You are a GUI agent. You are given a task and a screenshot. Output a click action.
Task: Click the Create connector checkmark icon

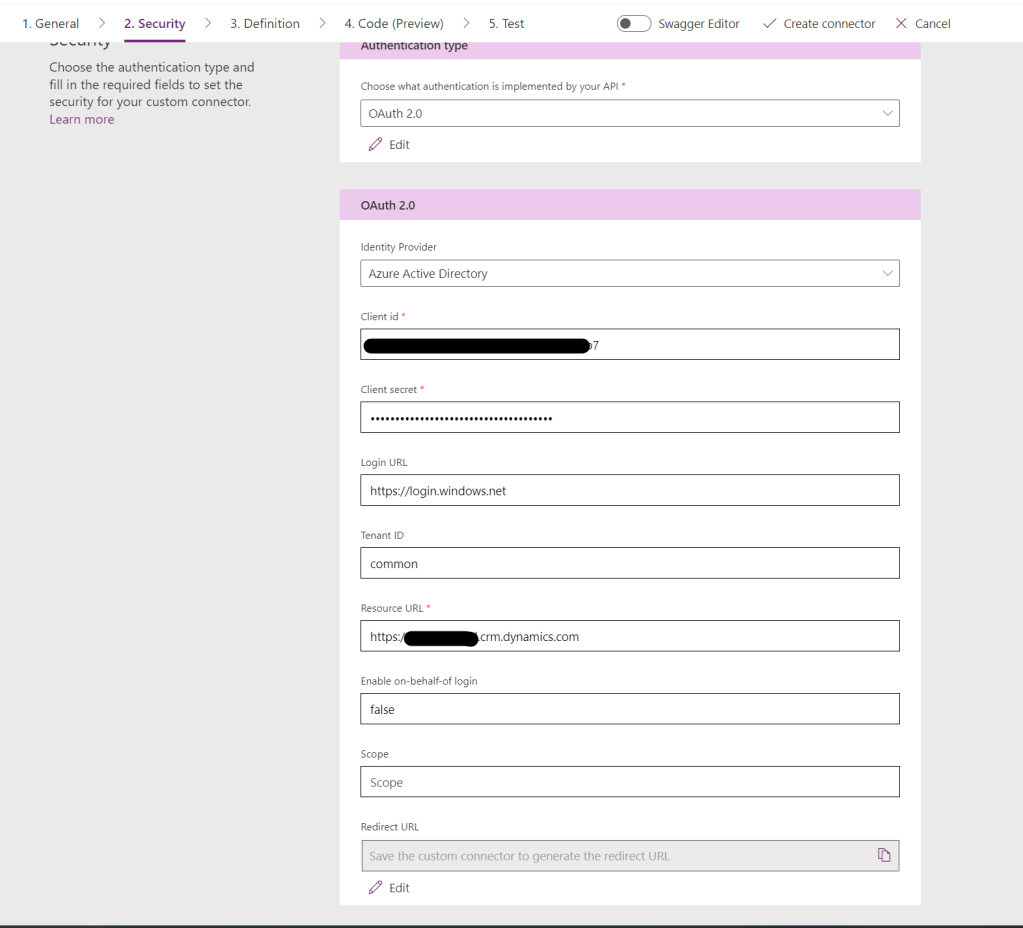coord(769,24)
